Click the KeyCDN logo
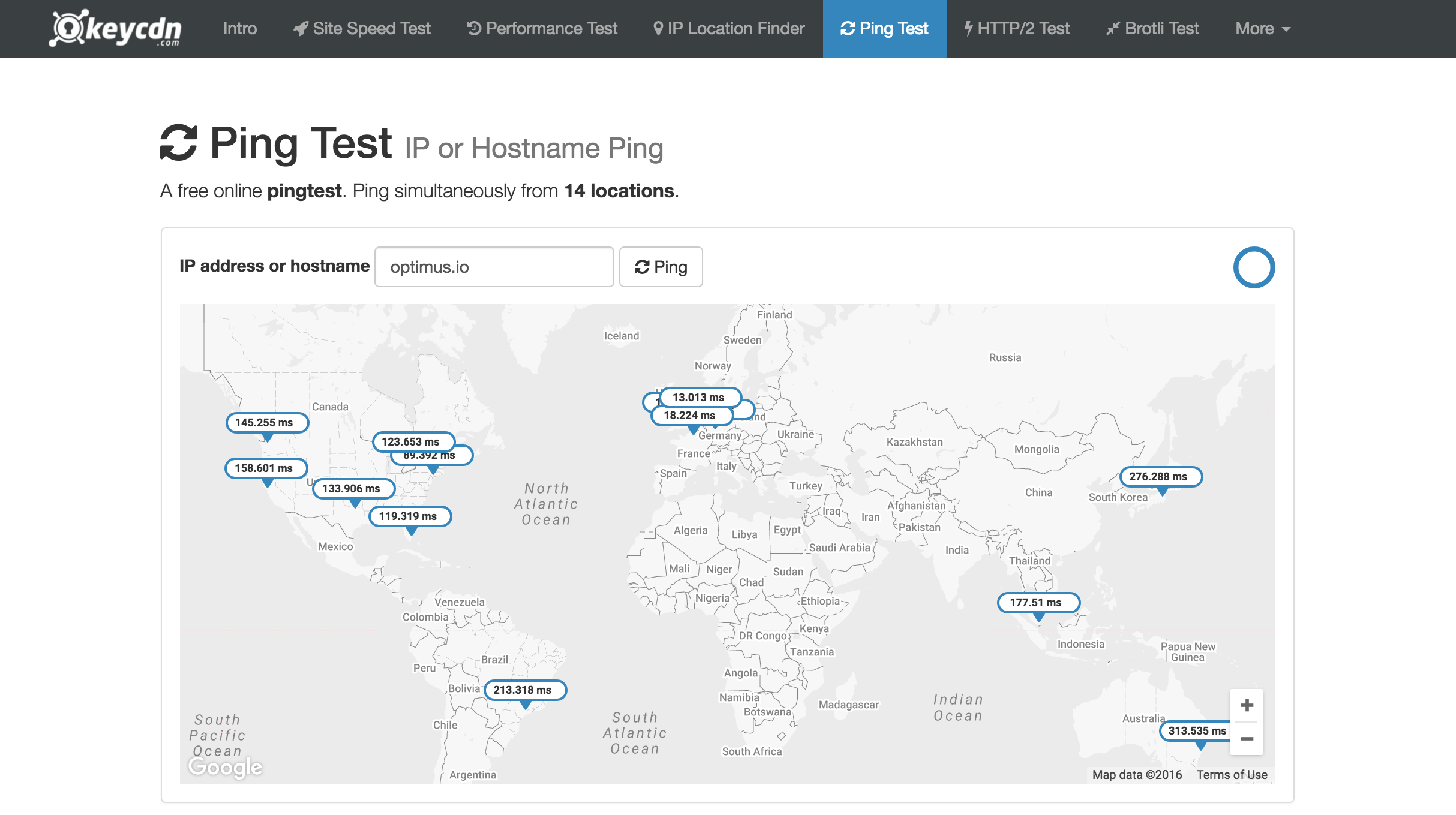This screenshot has height=815, width=1456. click(x=117, y=28)
